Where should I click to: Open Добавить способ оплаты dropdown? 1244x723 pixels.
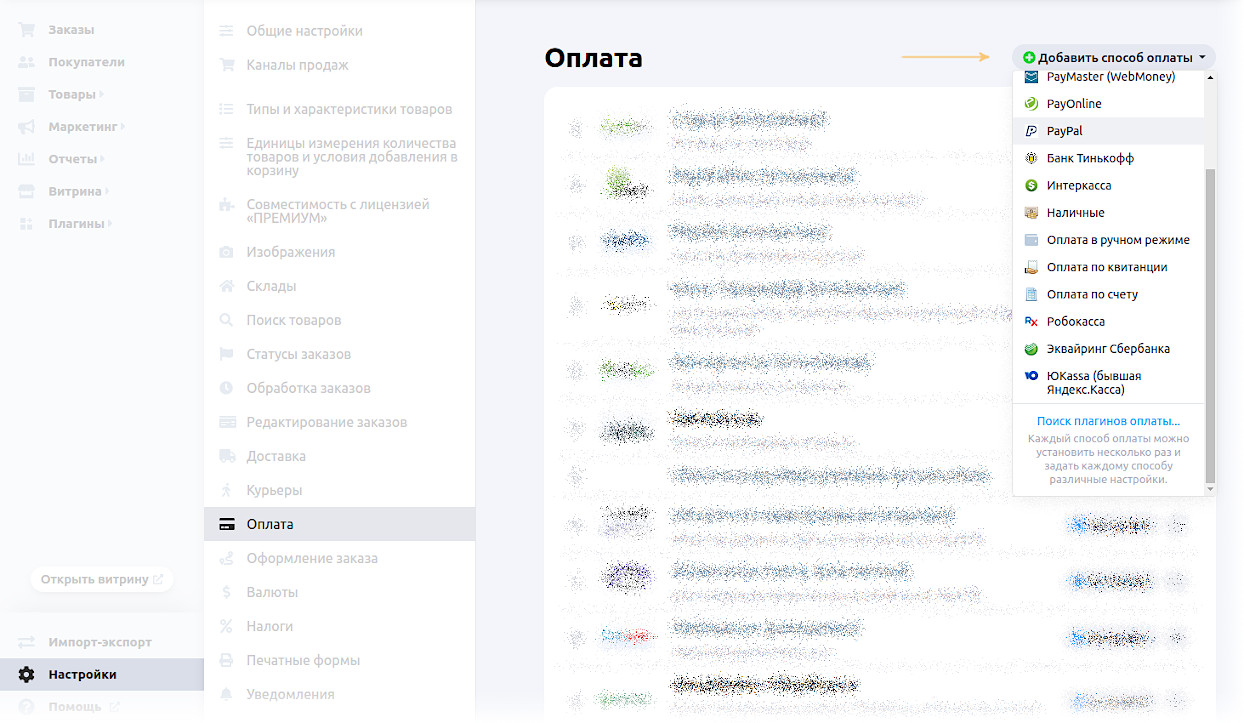click(x=1114, y=58)
